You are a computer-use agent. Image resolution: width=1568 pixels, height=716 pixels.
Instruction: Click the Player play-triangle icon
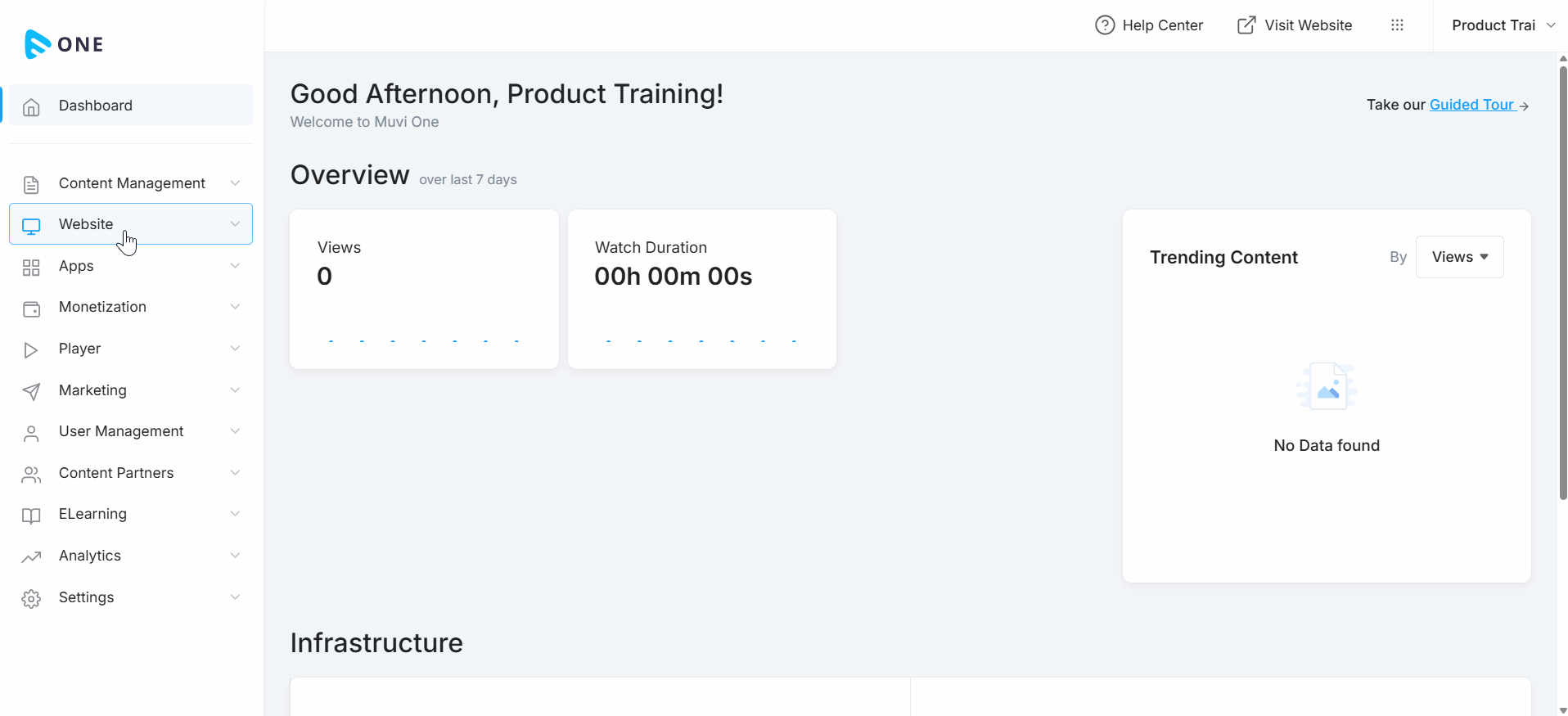31,350
